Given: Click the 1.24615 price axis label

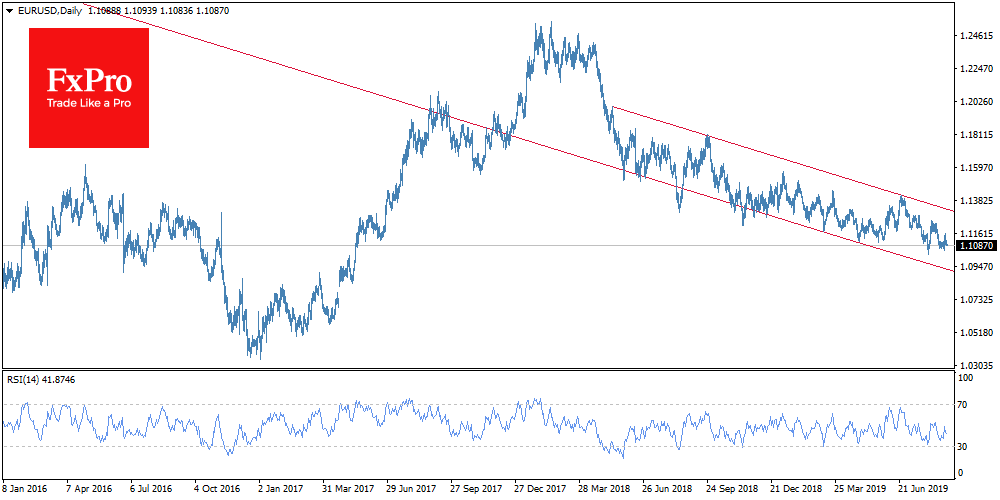Looking at the screenshot, I should point(973,35).
